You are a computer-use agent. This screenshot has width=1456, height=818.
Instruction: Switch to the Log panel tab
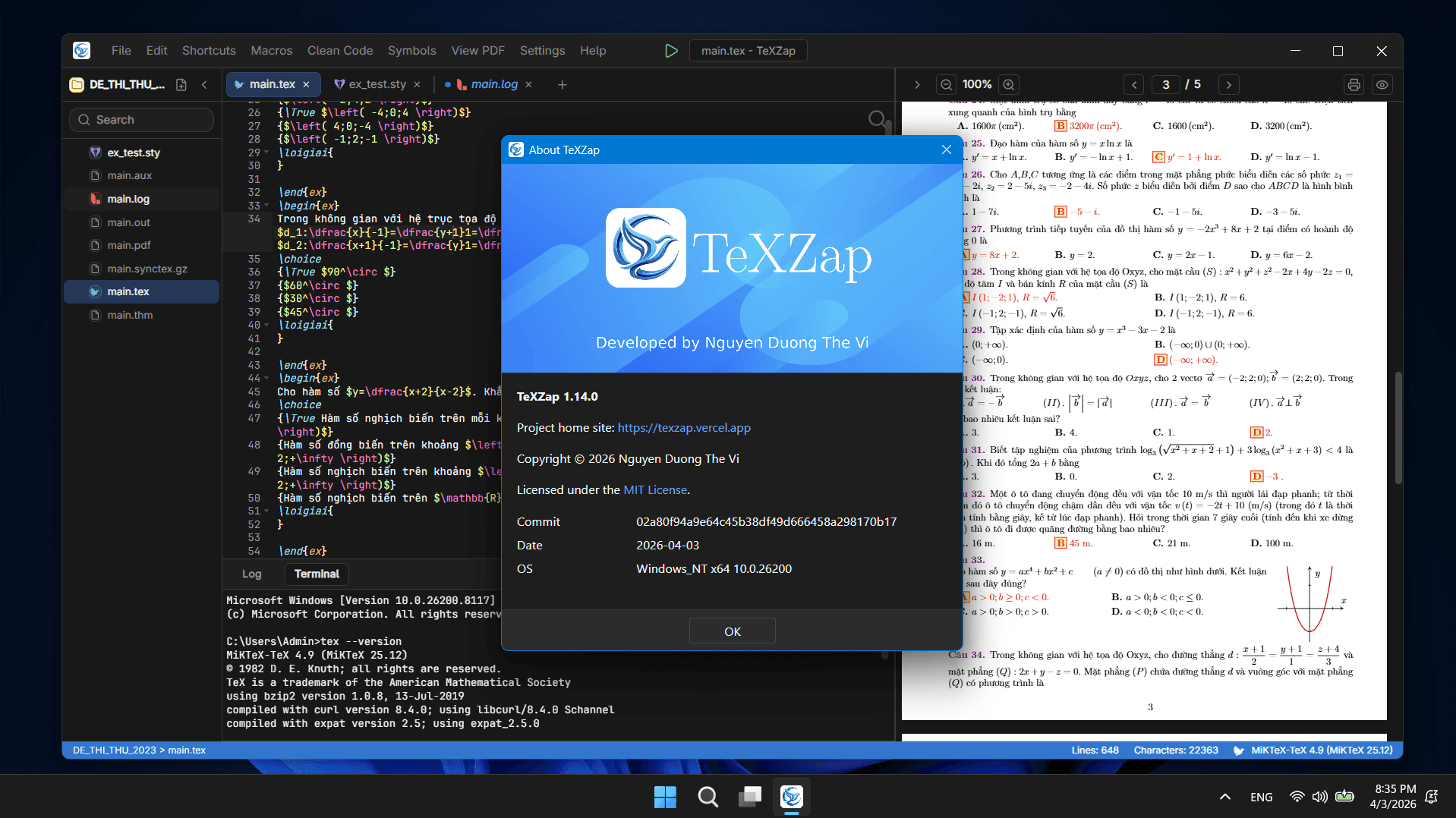(x=252, y=574)
